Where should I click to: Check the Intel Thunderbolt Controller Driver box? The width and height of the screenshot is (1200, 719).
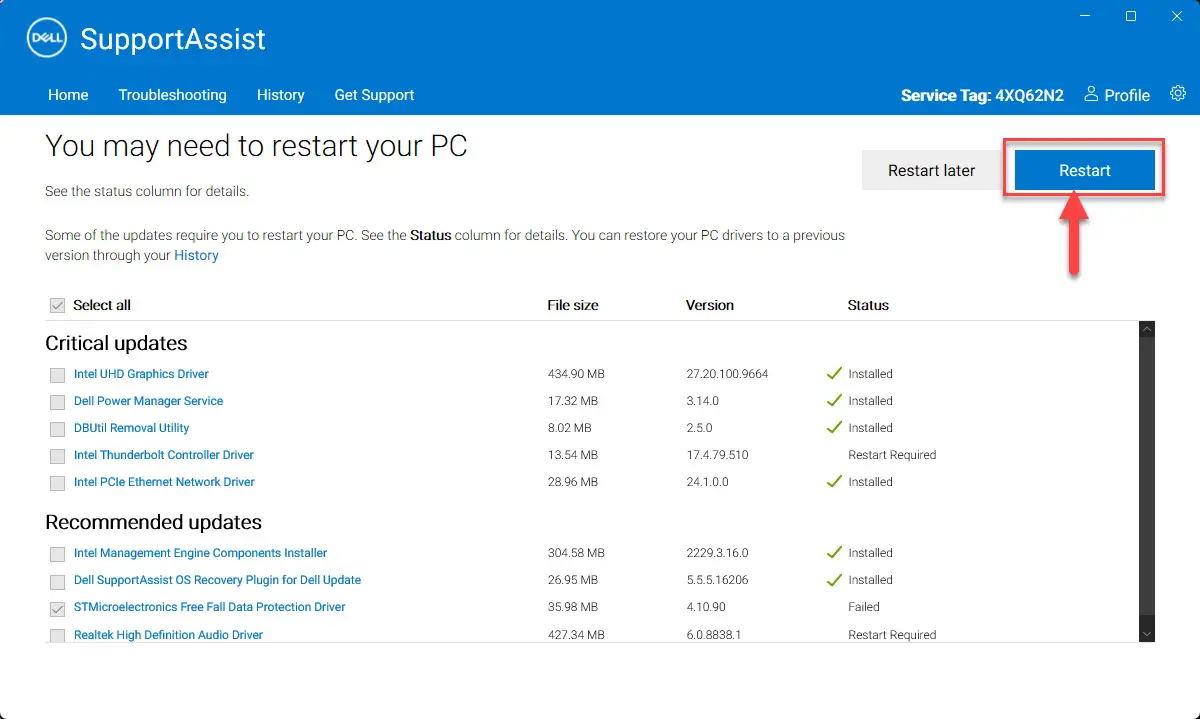click(x=57, y=456)
